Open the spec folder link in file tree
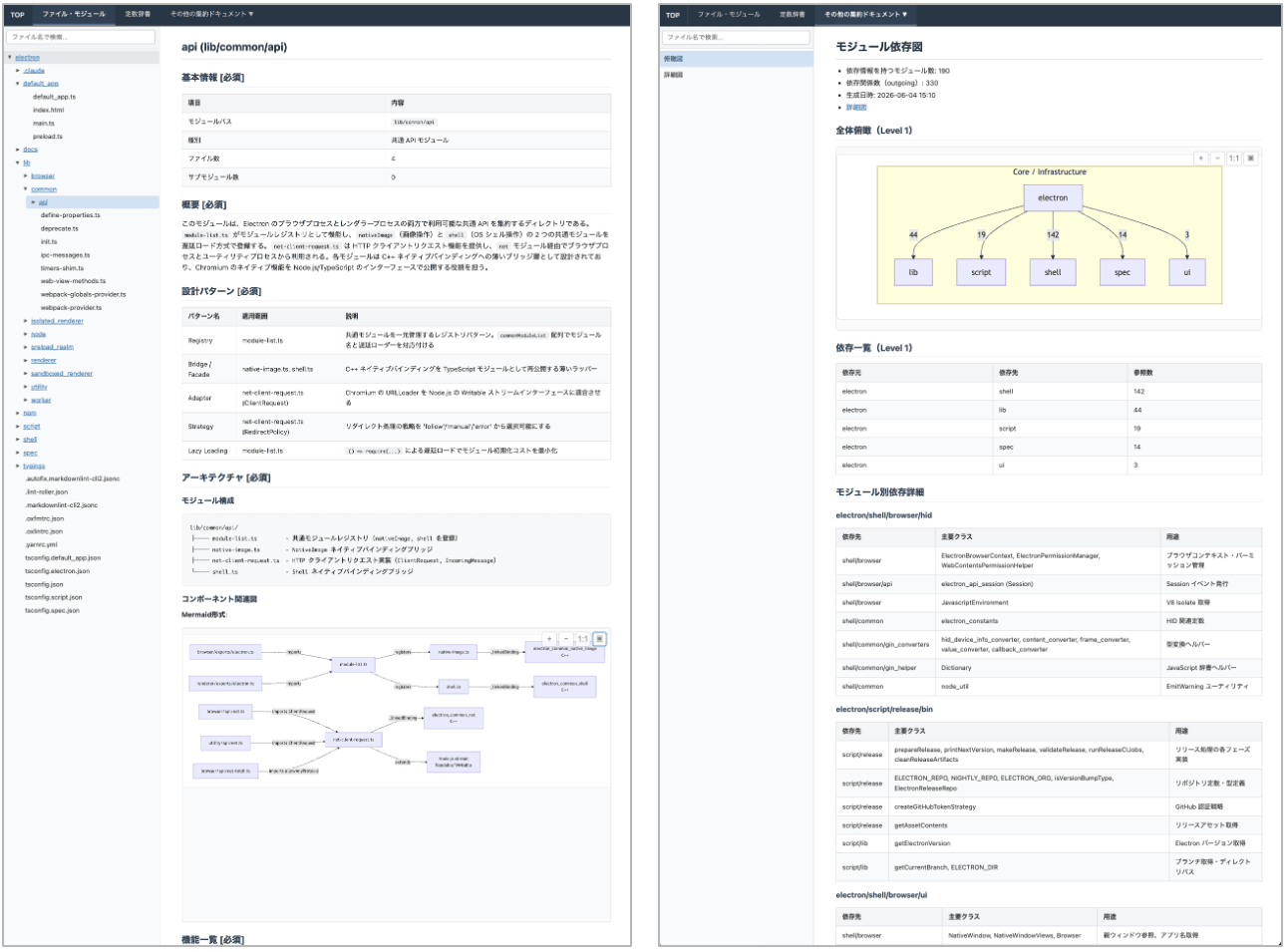Screen dimensions: 1288x952 (30, 453)
